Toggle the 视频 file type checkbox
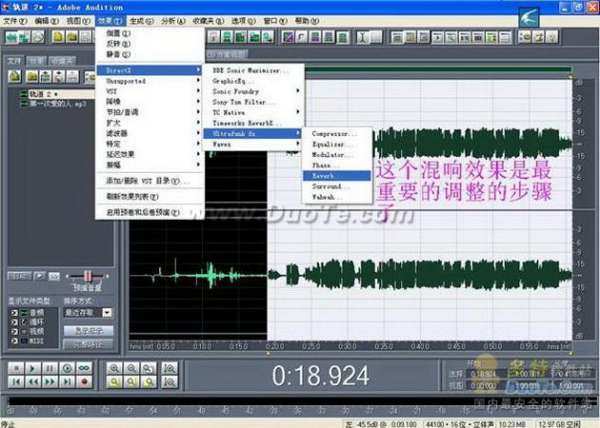Image resolution: width=600 pixels, height=428 pixels. click(14, 331)
